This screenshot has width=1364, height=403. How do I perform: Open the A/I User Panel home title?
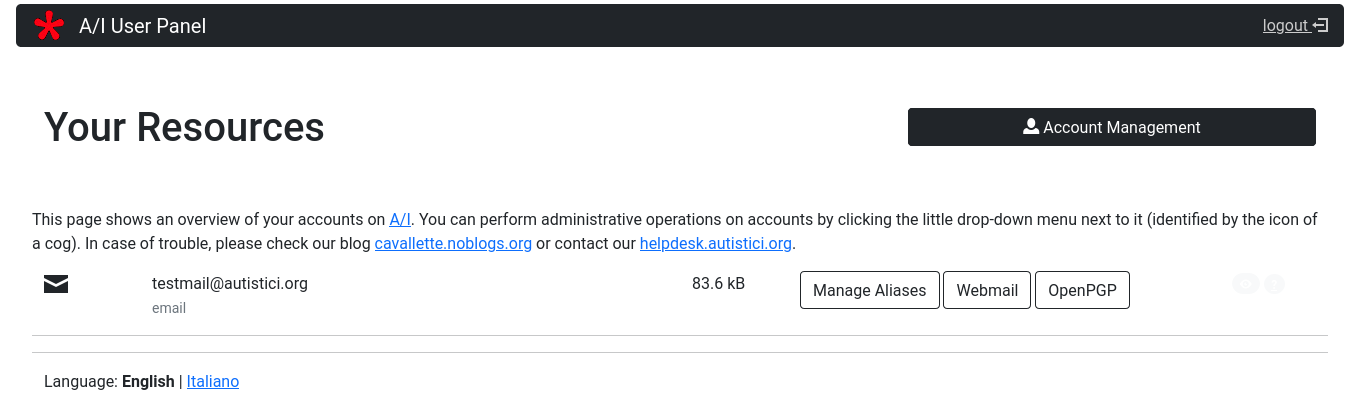[142, 26]
